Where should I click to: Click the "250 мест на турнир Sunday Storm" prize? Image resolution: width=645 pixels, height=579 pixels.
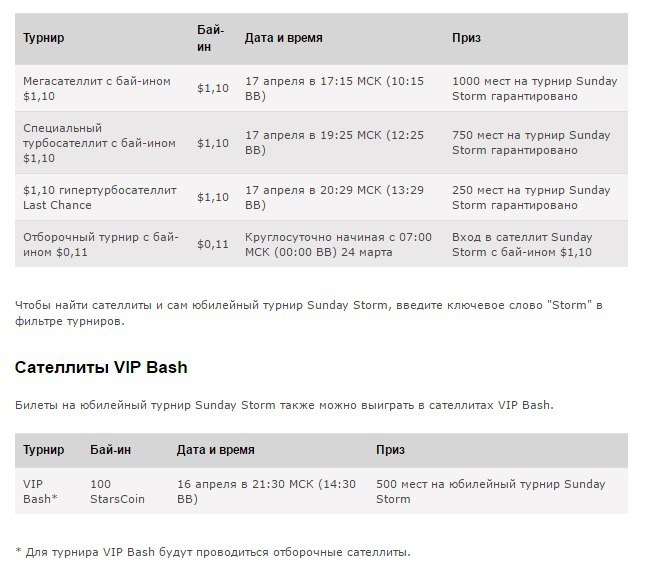(x=531, y=197)
